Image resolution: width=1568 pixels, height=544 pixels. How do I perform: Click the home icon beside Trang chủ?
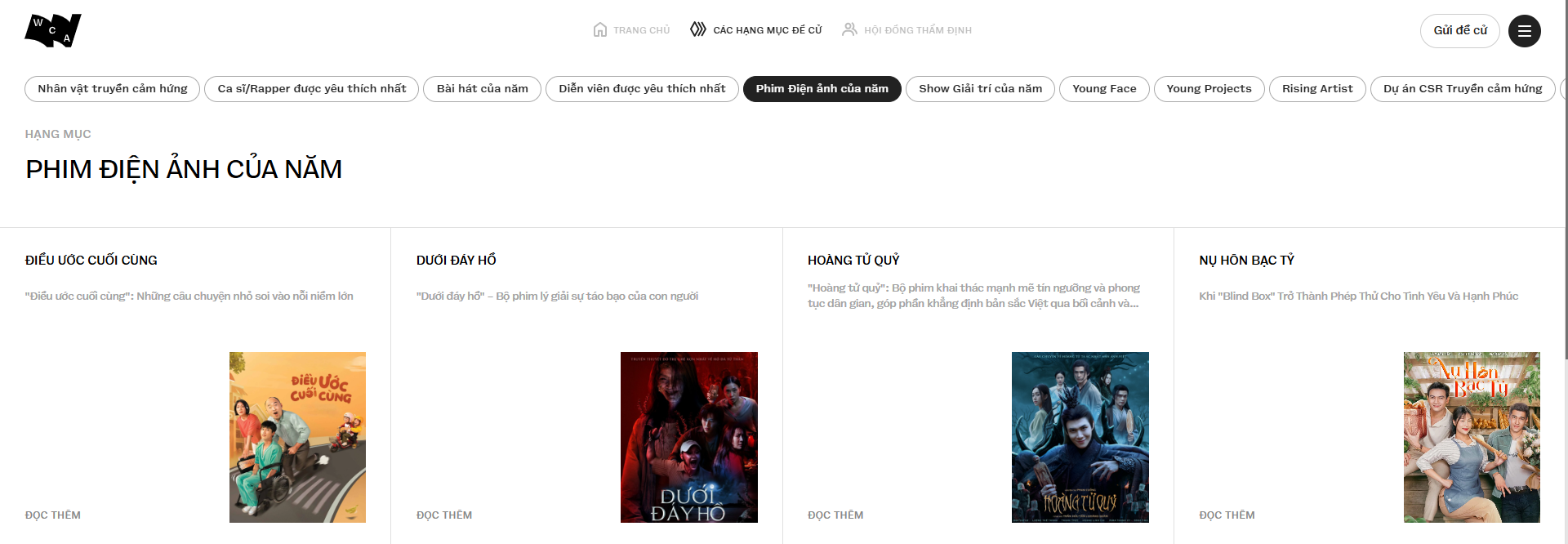coord(600,30)
